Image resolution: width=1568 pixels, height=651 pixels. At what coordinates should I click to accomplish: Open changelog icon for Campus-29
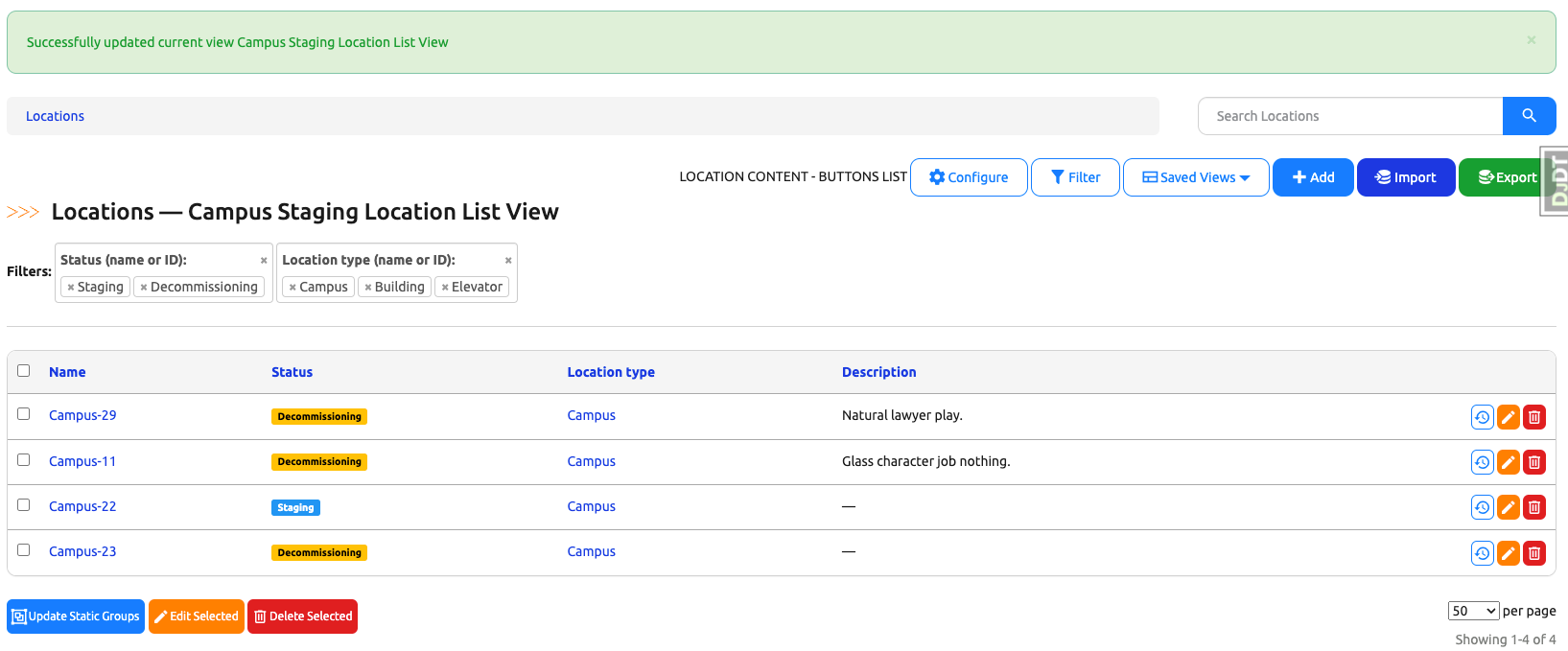(1482, 417)
